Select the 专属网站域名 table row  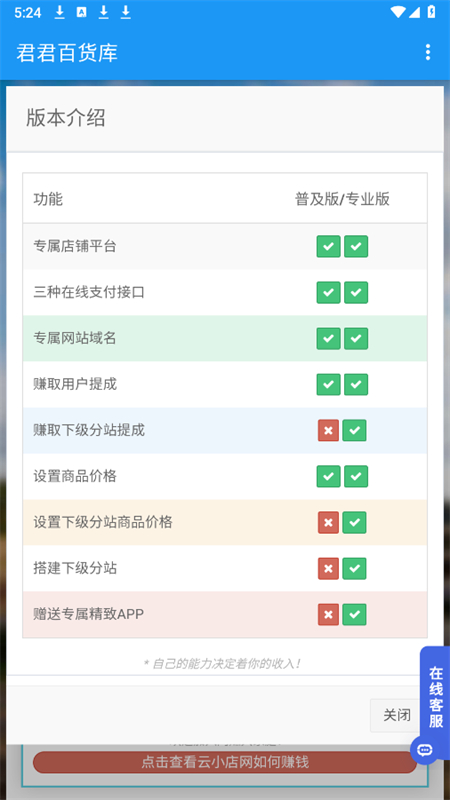[225, 338]
